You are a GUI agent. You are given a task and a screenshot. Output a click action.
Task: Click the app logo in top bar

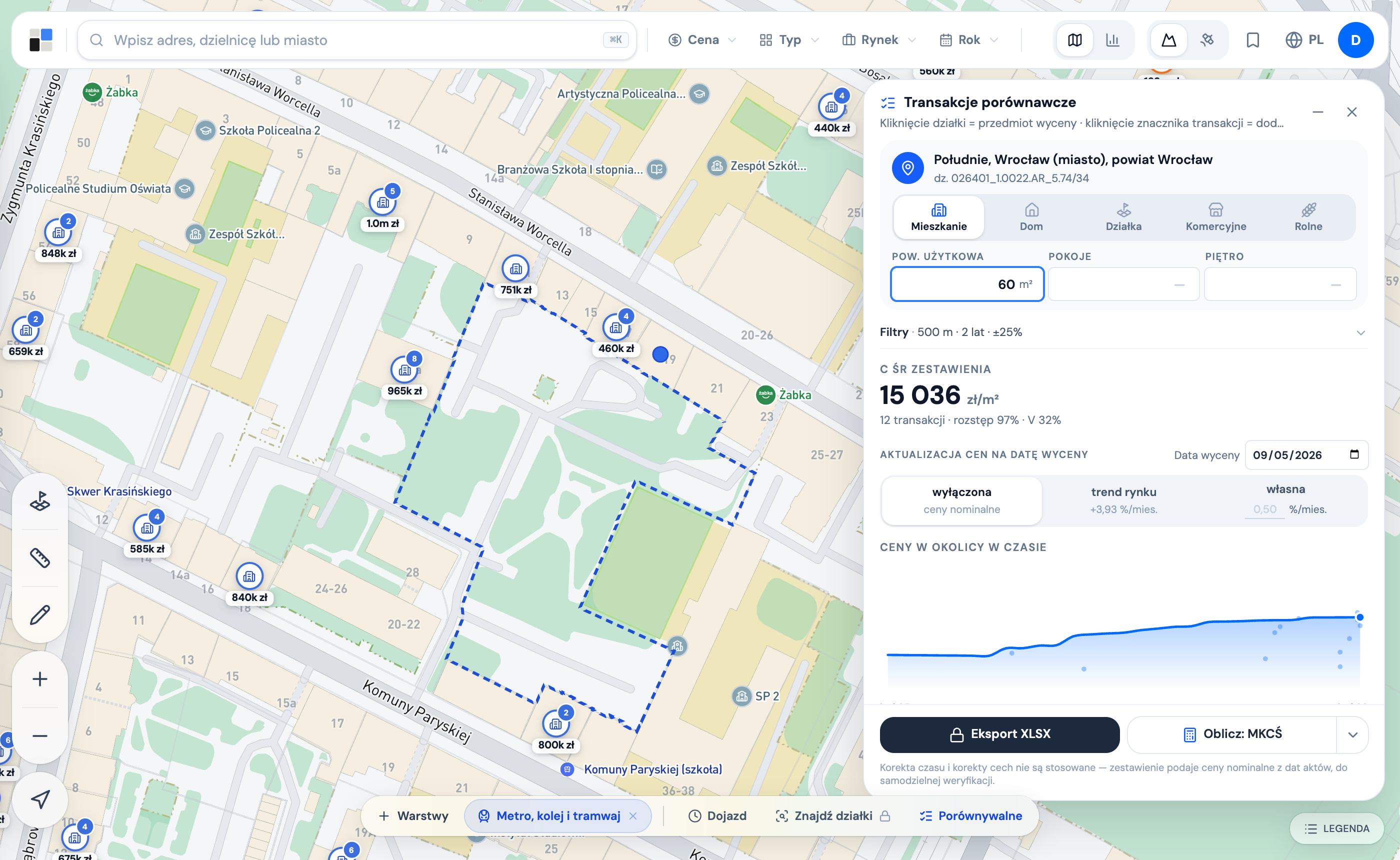[x=41, y=40]
